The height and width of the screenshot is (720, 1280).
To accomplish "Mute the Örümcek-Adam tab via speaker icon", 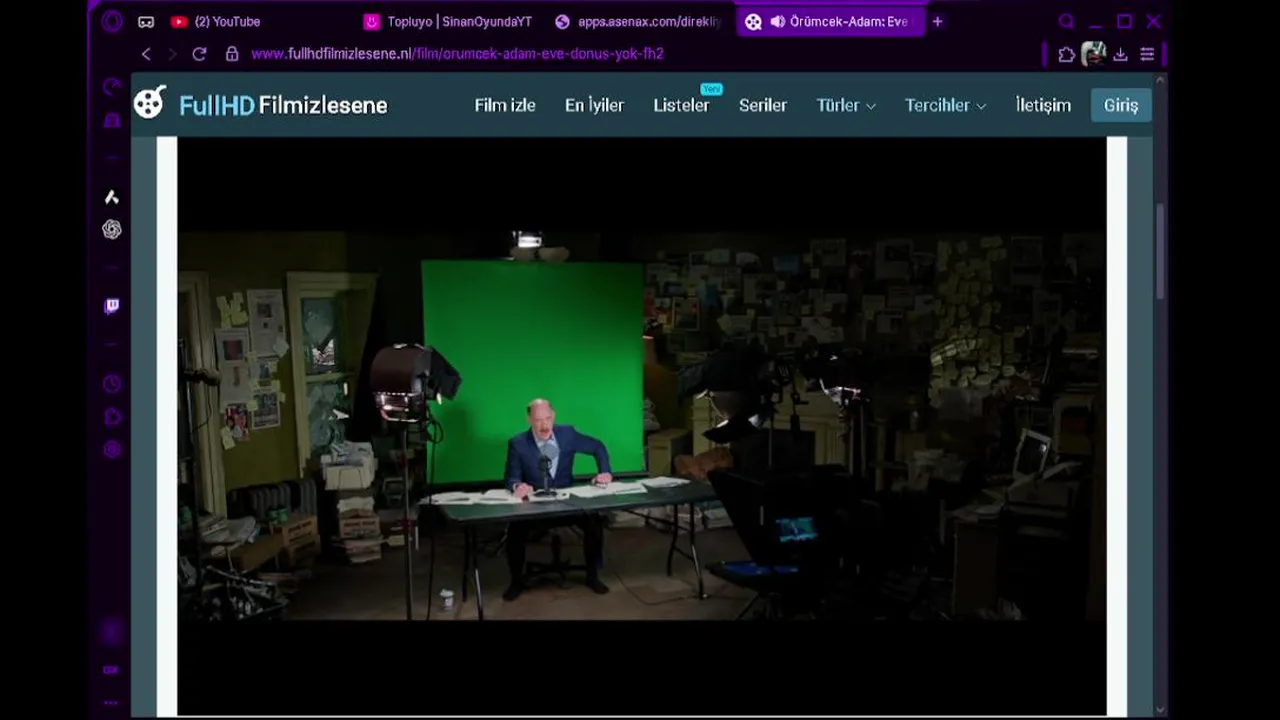I will click(777, 21).
